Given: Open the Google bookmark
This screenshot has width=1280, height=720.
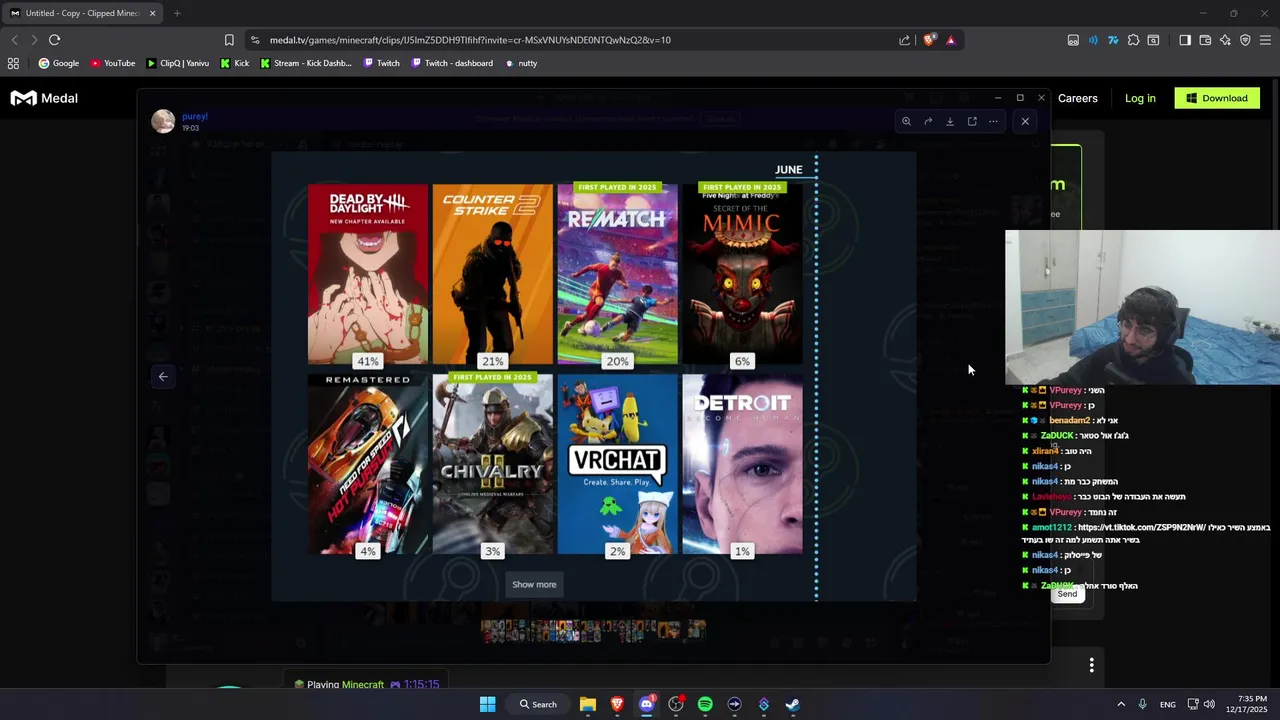Looking at the screenshot, I should click(59, 63).
